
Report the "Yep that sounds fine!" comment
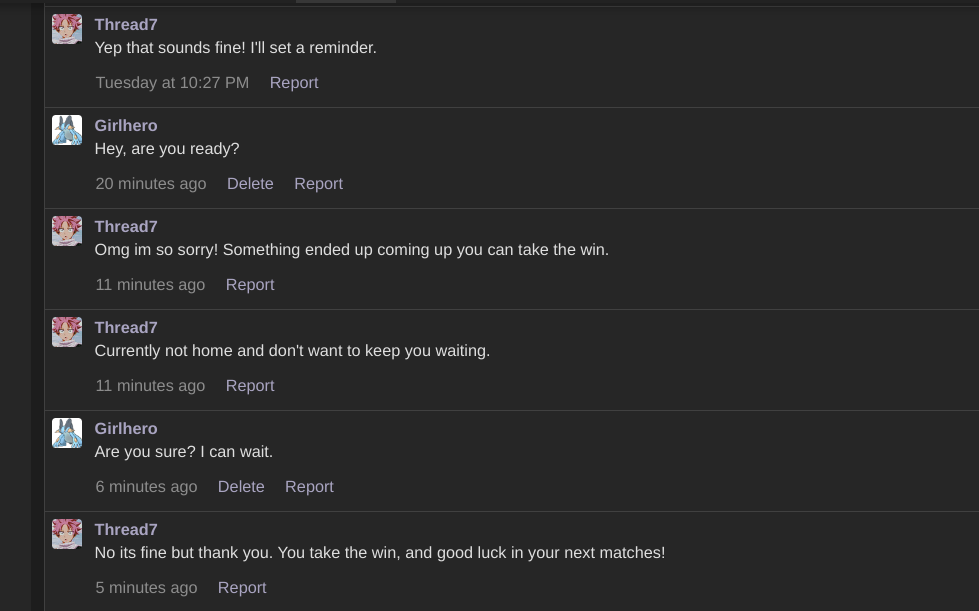coord(294,83)
